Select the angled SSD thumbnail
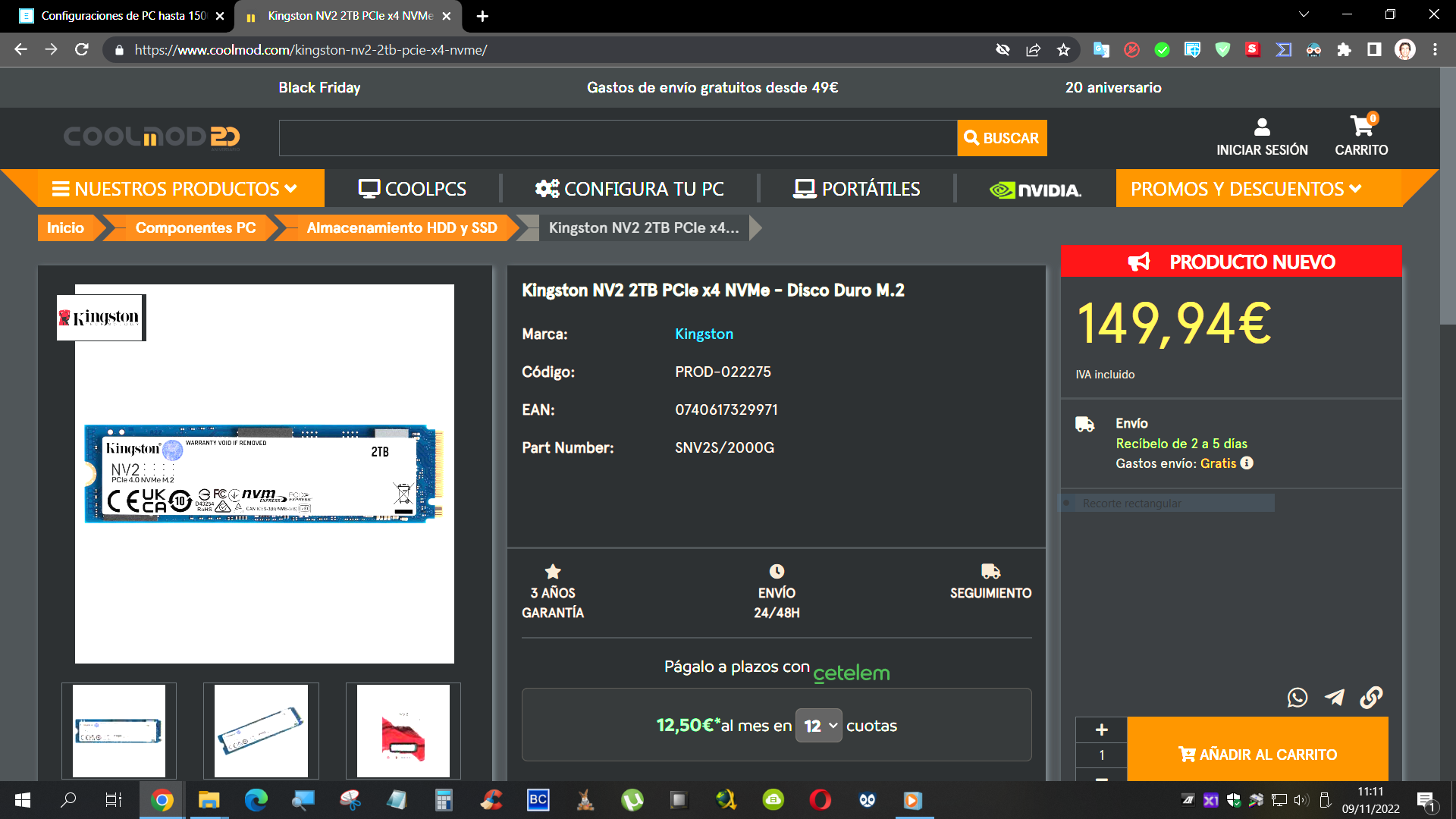1456x819 pixels. [x=261, y=731]
